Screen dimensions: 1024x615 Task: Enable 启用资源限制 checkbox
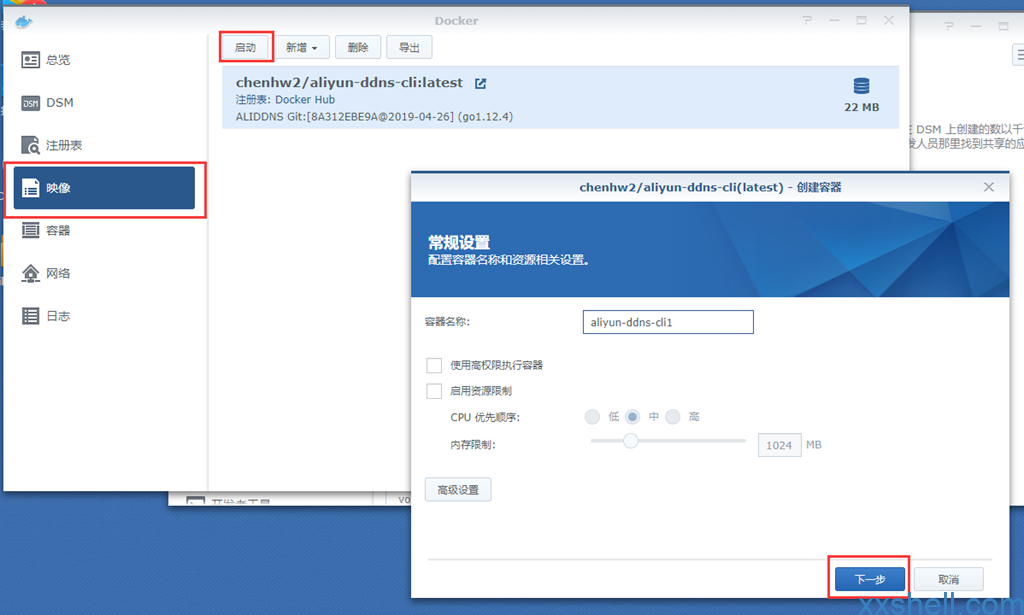click(x=434, y=391)
